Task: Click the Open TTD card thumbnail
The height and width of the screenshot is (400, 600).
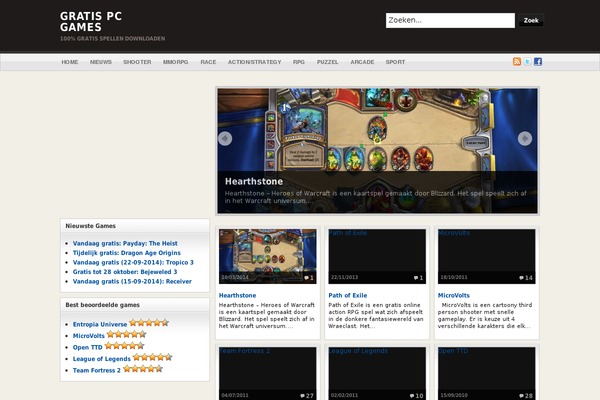Action: 486,374
